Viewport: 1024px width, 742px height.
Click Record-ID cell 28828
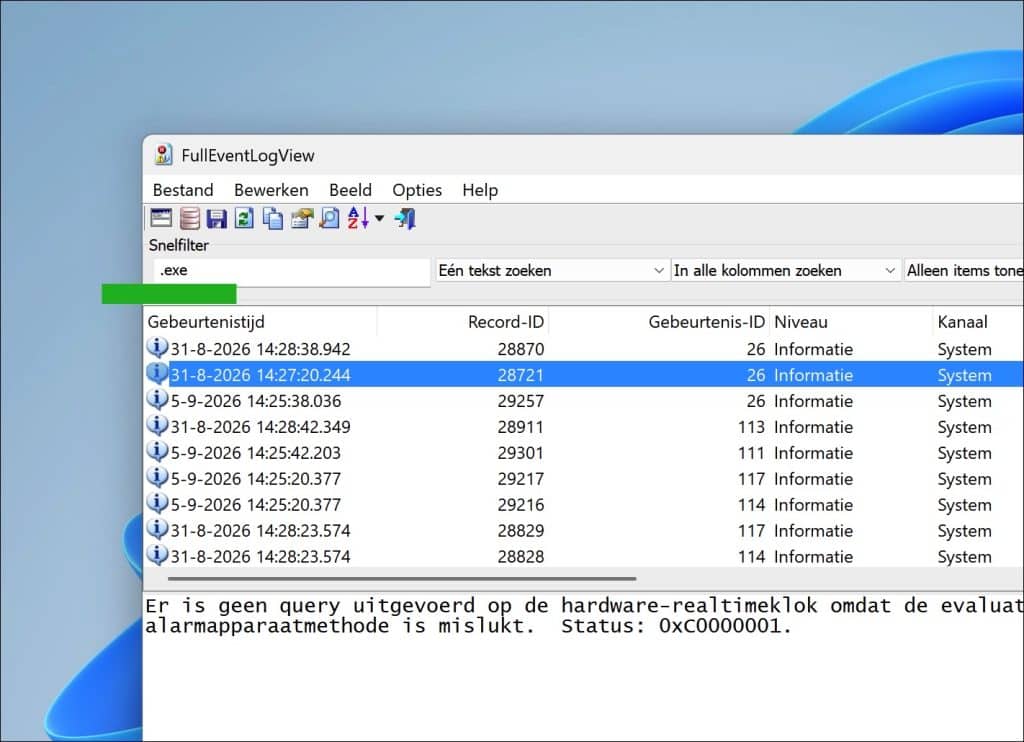click(520, 556)
